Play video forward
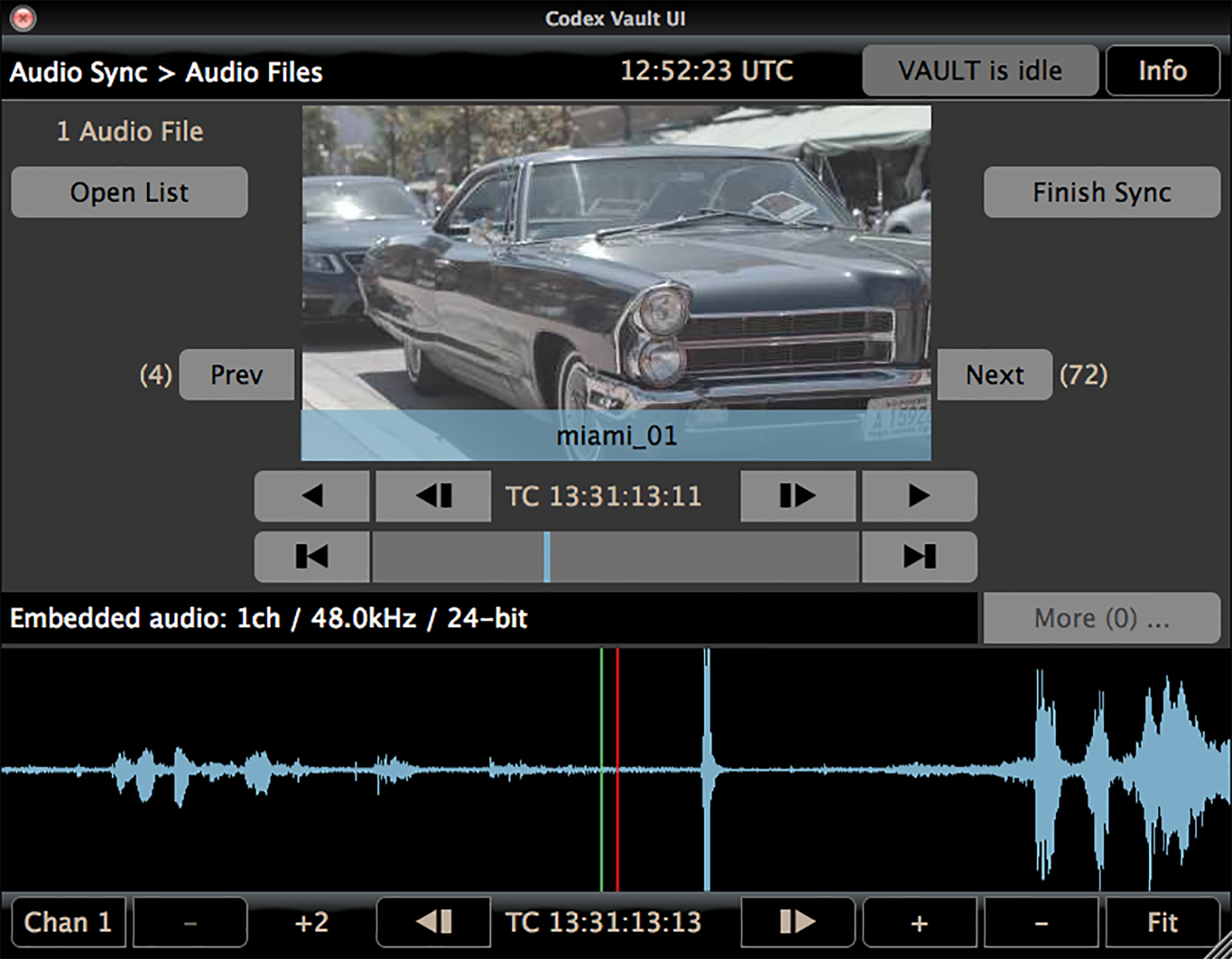1232x959 pixels. point(919,496)
